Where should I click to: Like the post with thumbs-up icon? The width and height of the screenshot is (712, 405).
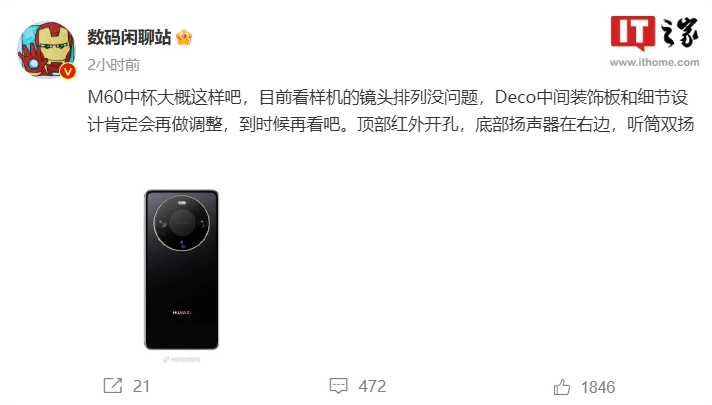[x=562, y=387]
